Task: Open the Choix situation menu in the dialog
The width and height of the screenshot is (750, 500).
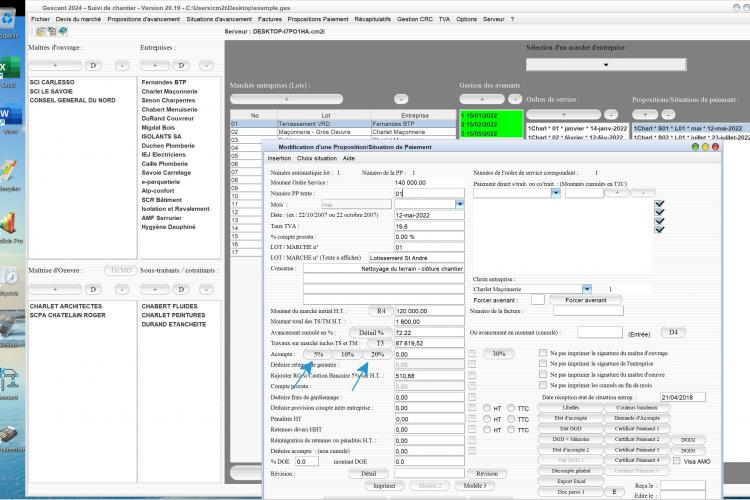Action: 317,158
